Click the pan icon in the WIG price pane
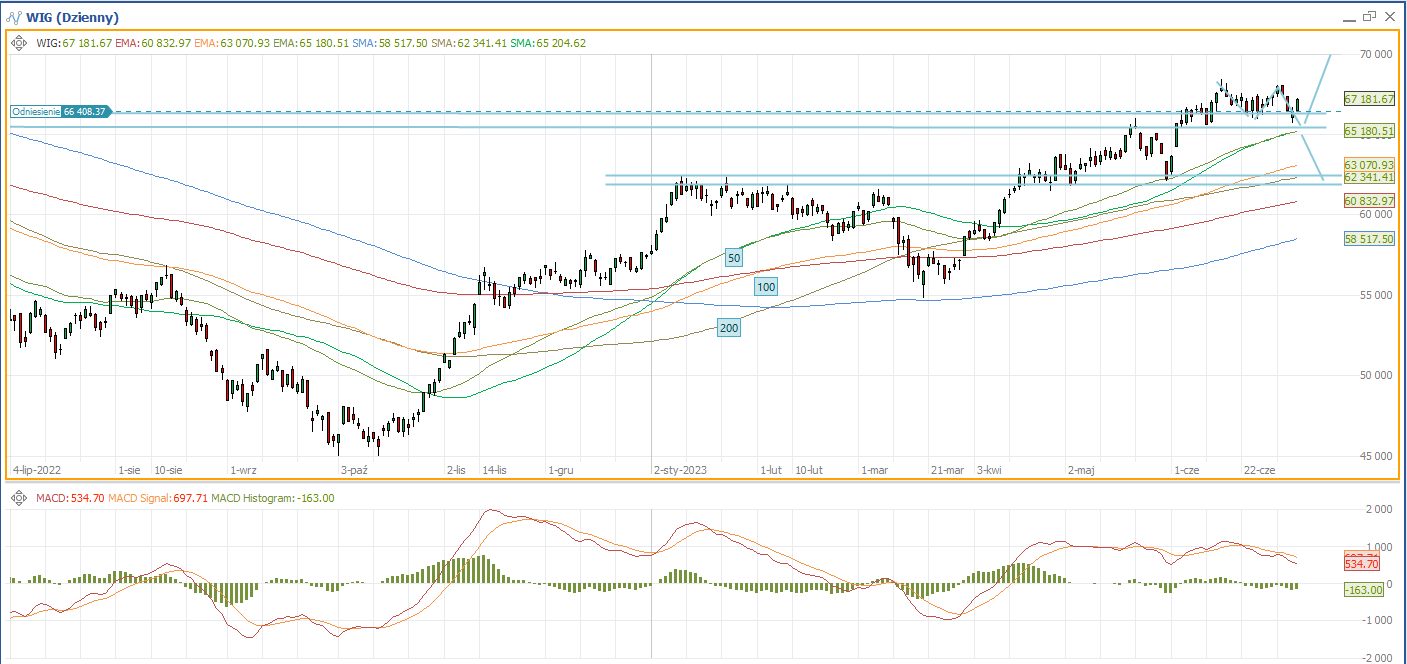The height and width of the screenshot is (664, 1407). click(x=19, y=43)
